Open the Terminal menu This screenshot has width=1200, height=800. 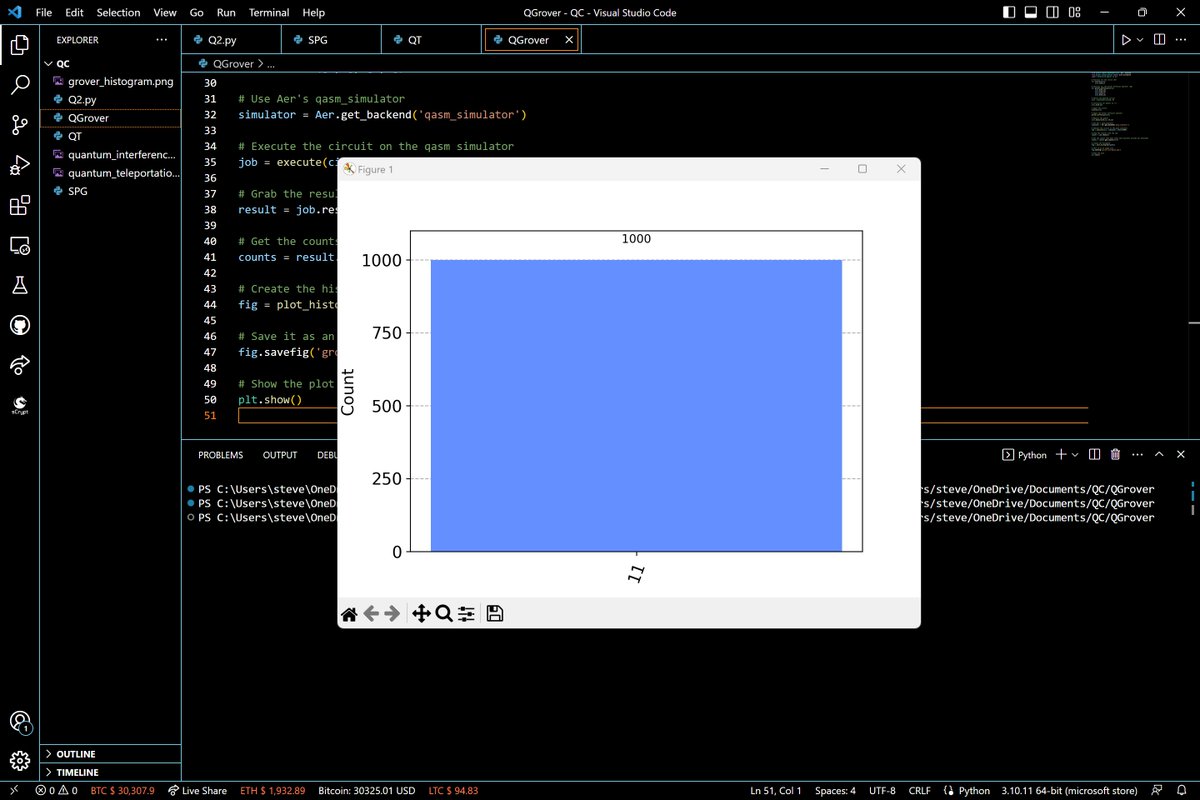269,13
